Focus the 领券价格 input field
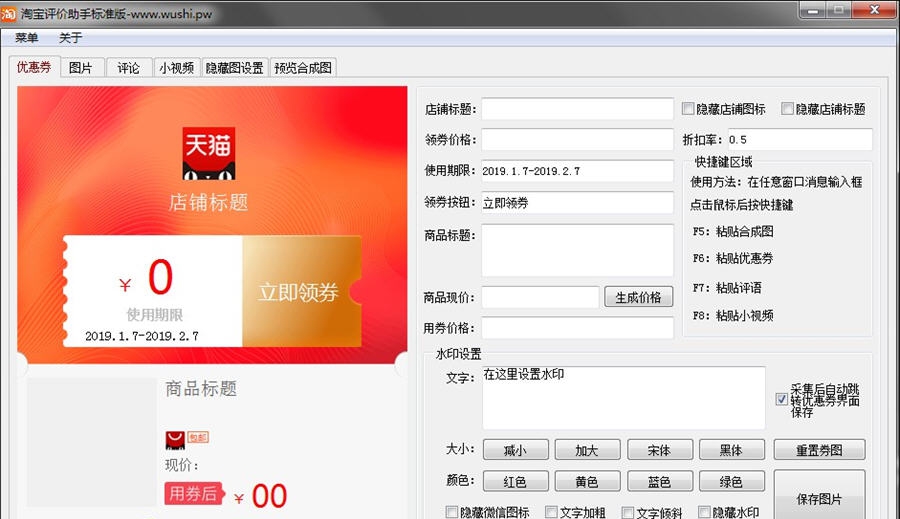 click(x=577, y=140)
